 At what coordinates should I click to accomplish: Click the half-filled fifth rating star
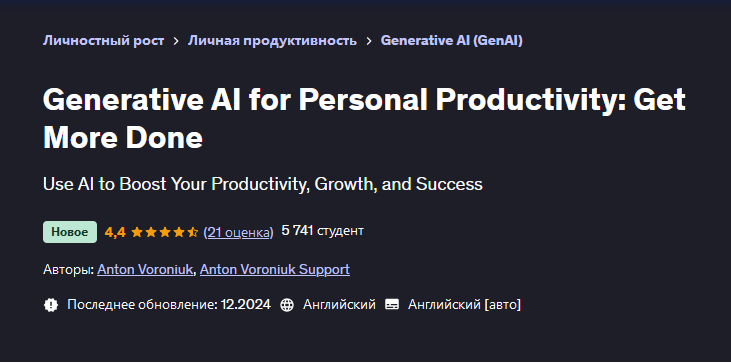(193, 232)
